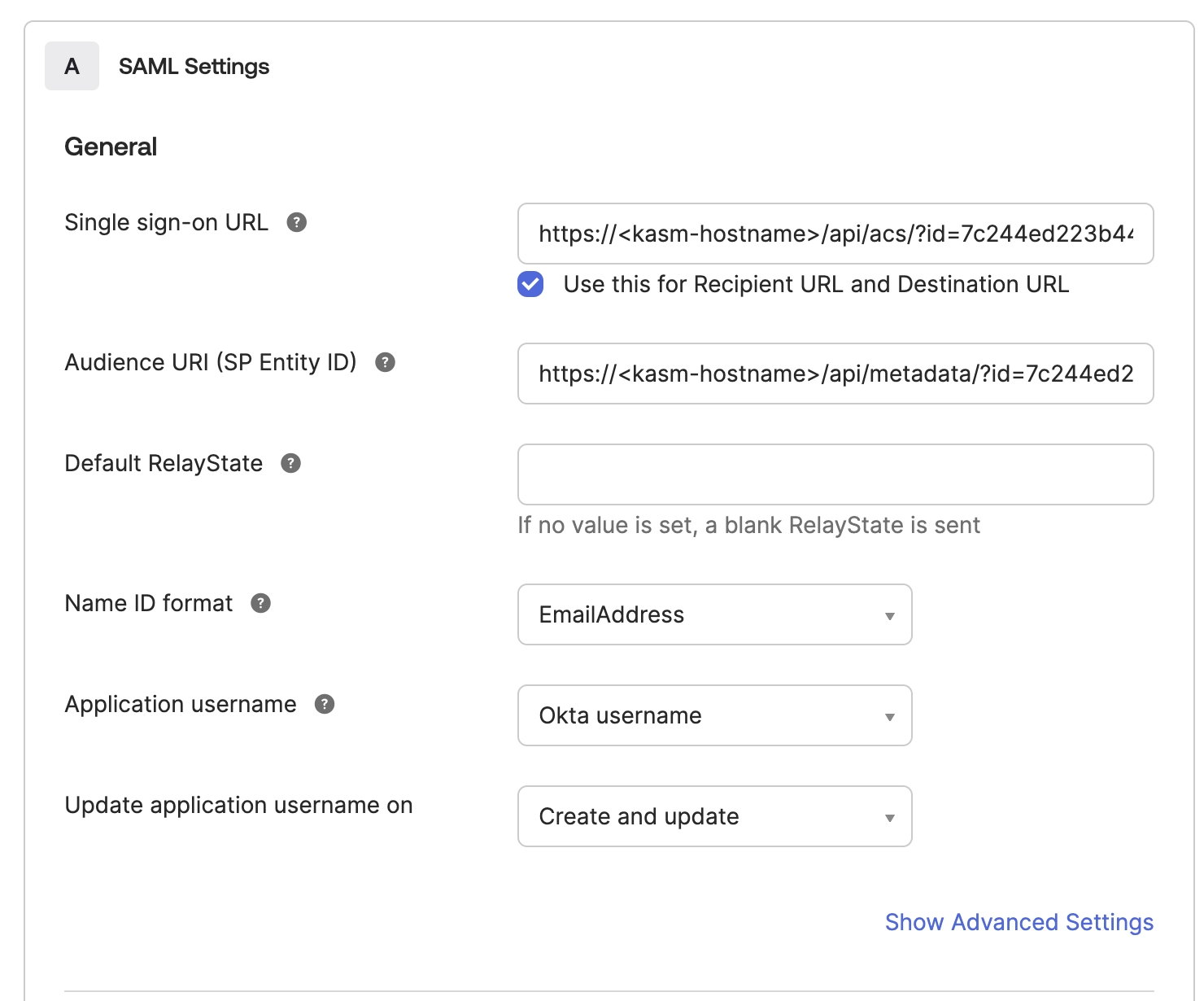Click the SAML Settings section header

click(195, 66)
